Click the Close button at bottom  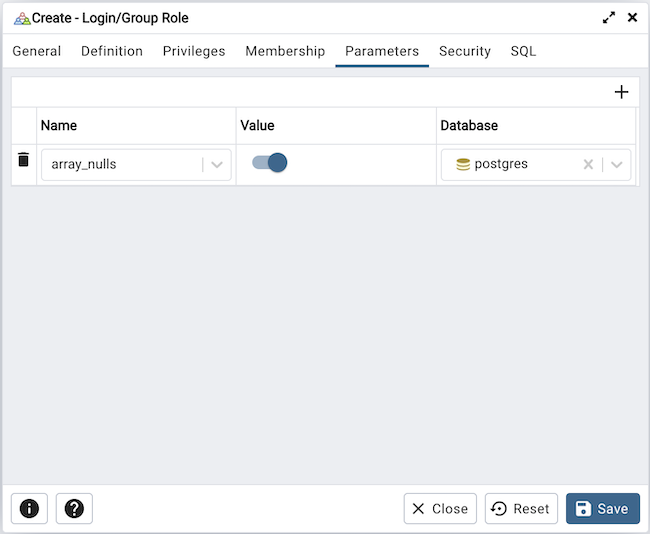click(440, 508)
